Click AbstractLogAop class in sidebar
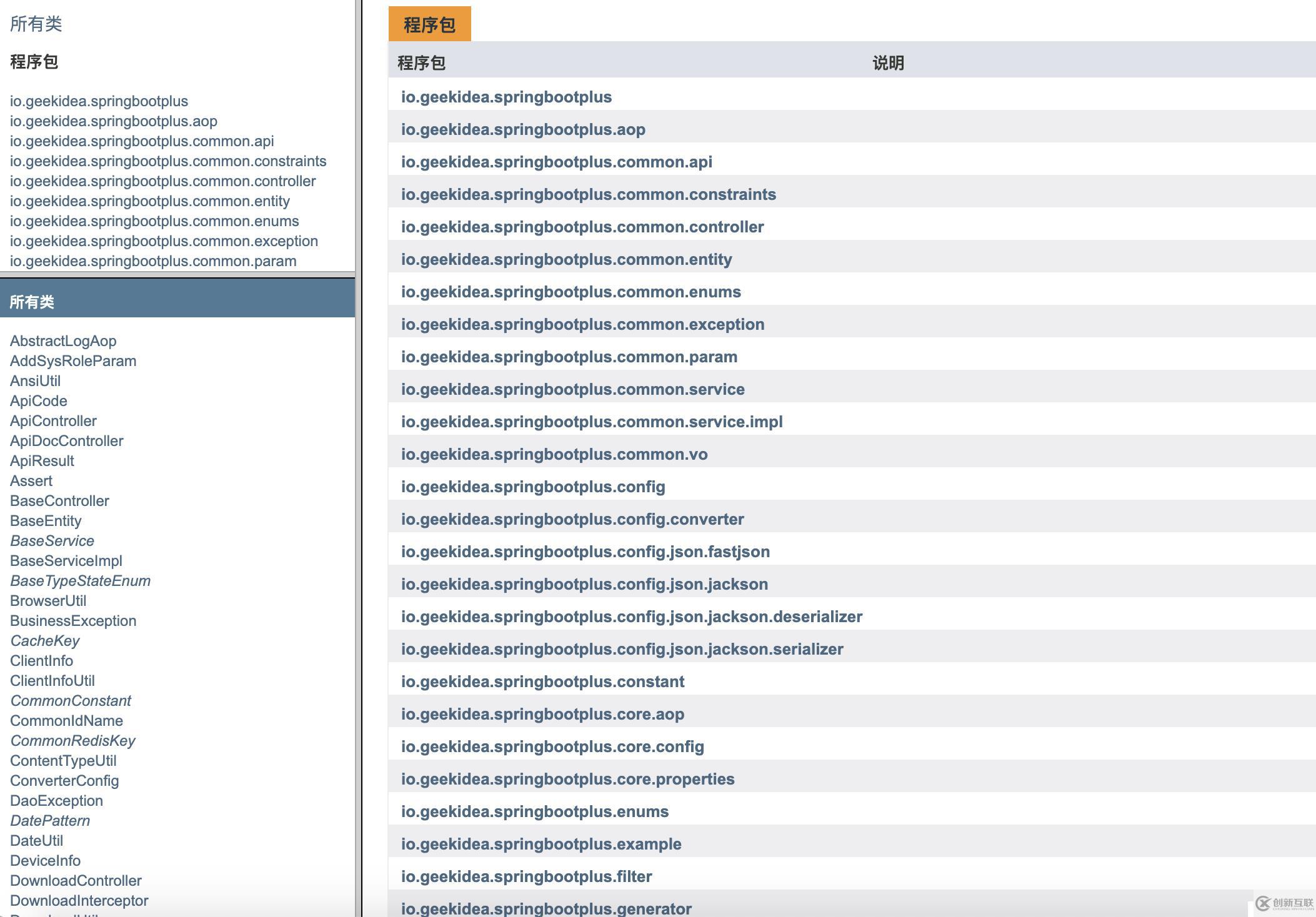The width and height of the screenshot is (1316, 917). click(x=62, y=341)
